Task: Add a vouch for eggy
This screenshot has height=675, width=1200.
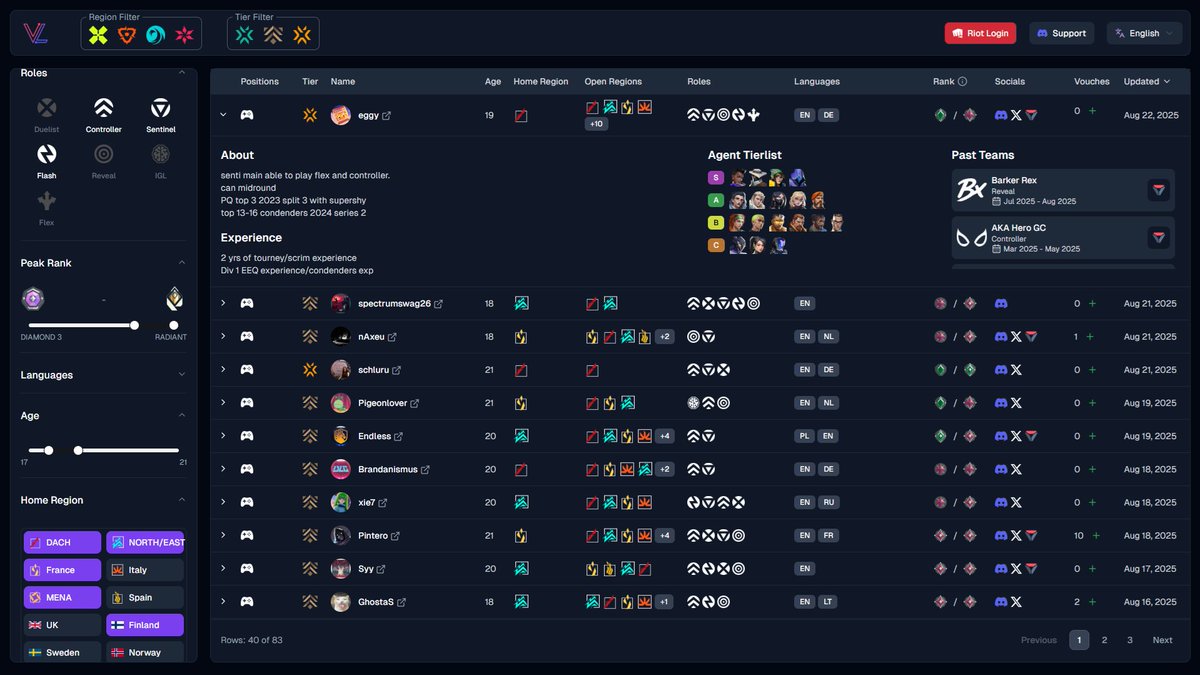Action: (1092, 111)
